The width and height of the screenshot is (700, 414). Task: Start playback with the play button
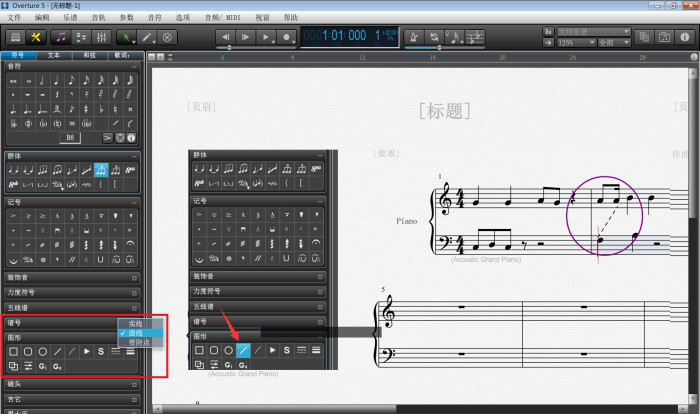(x=265, y=37)
